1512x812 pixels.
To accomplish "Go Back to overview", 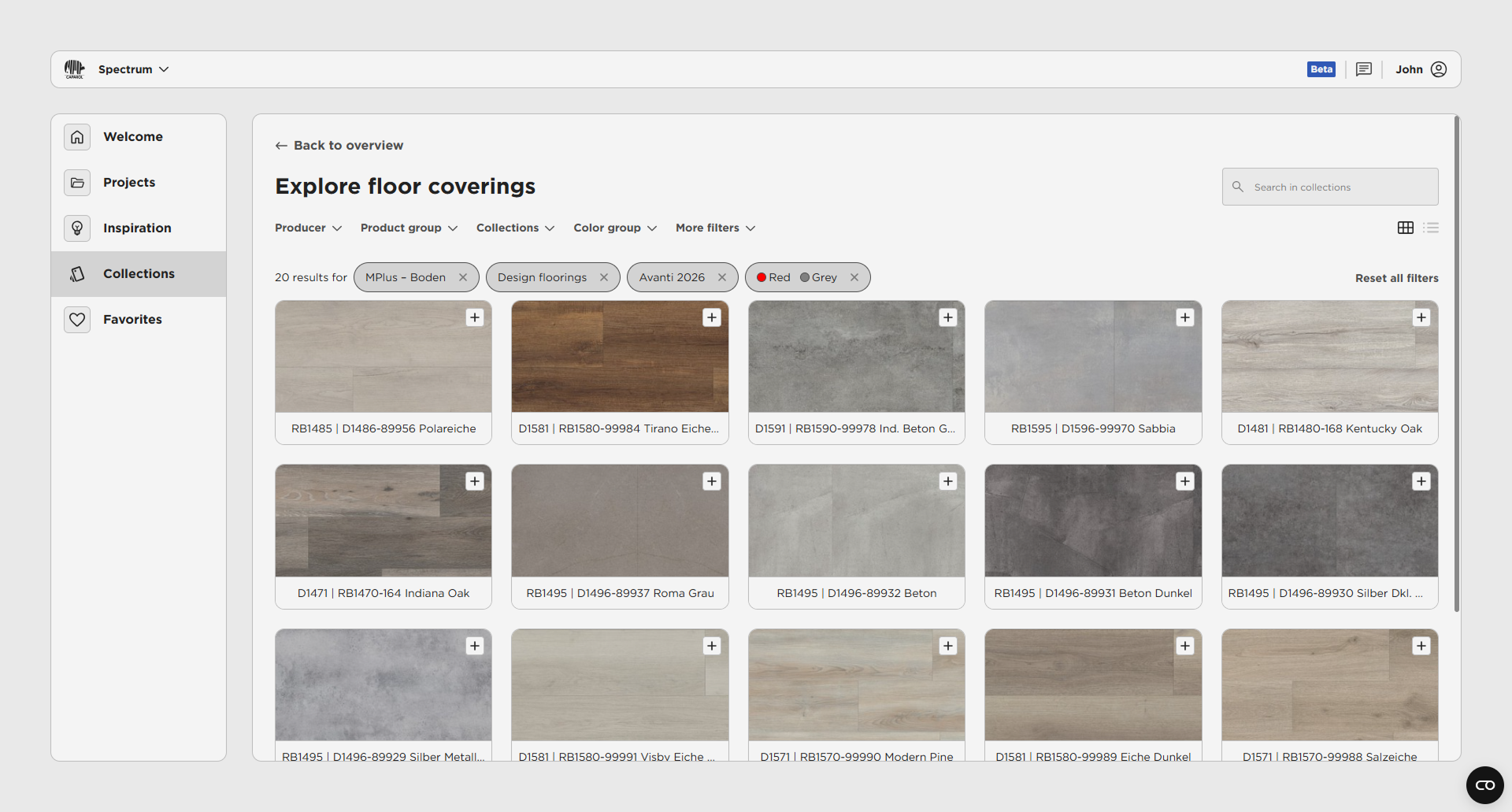I will [339, 145].
